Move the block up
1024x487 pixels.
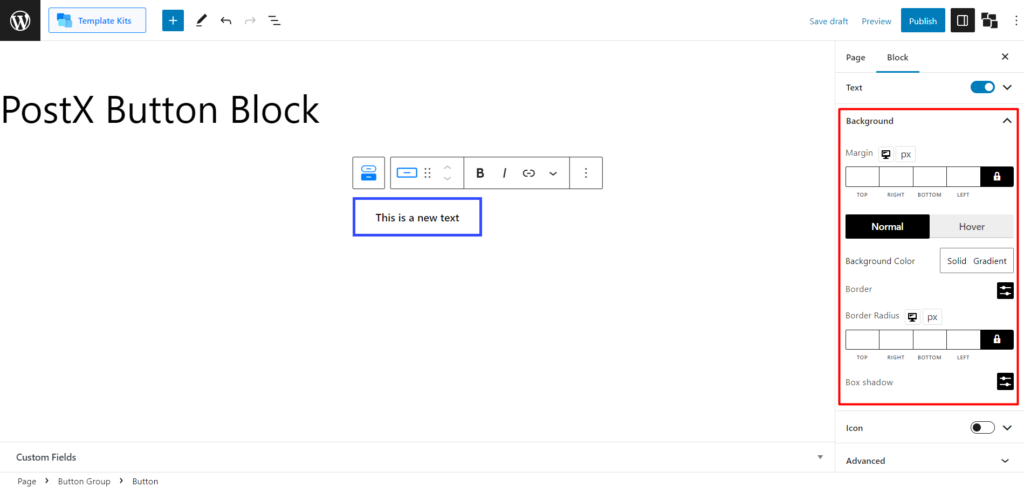tap(447, 167)
